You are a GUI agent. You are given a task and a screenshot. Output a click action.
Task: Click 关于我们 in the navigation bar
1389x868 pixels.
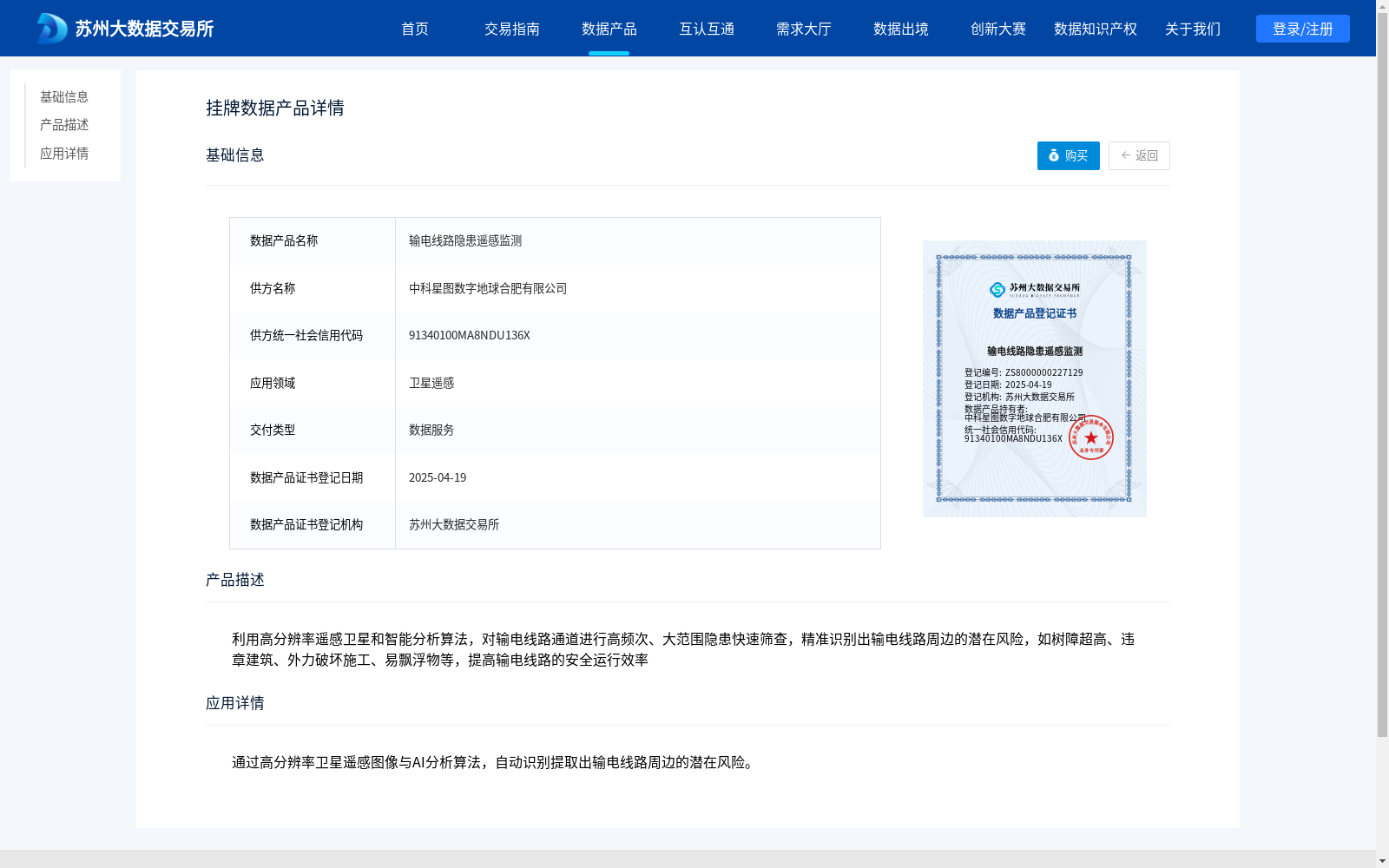pyautogui.click(x=1192, y=29)
